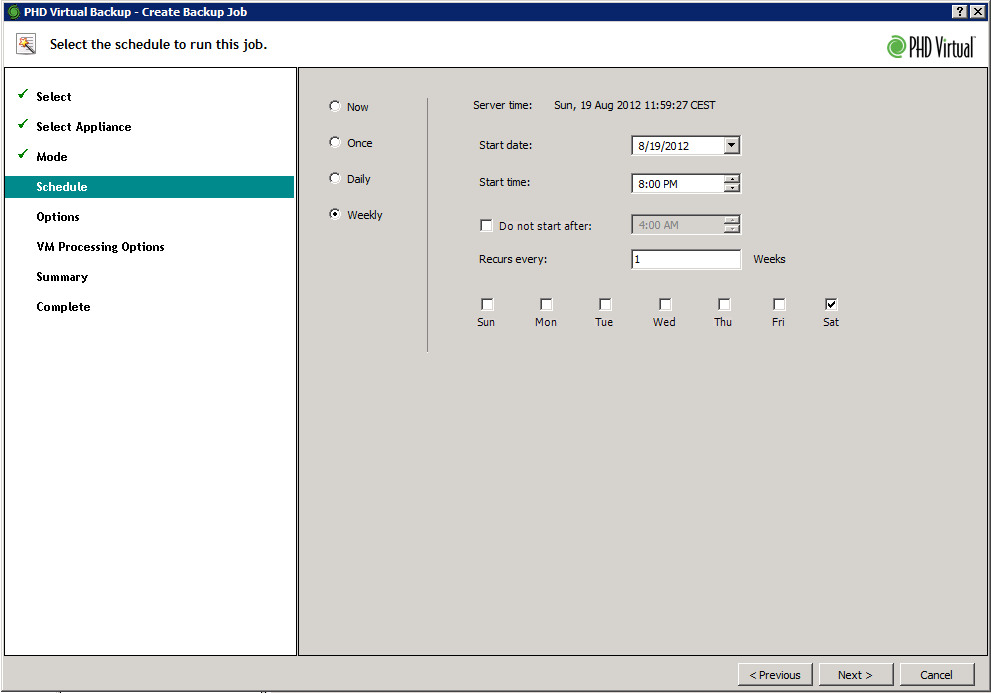Go to the Select Appliance step

pyautogui.click(x=83, y=126)
